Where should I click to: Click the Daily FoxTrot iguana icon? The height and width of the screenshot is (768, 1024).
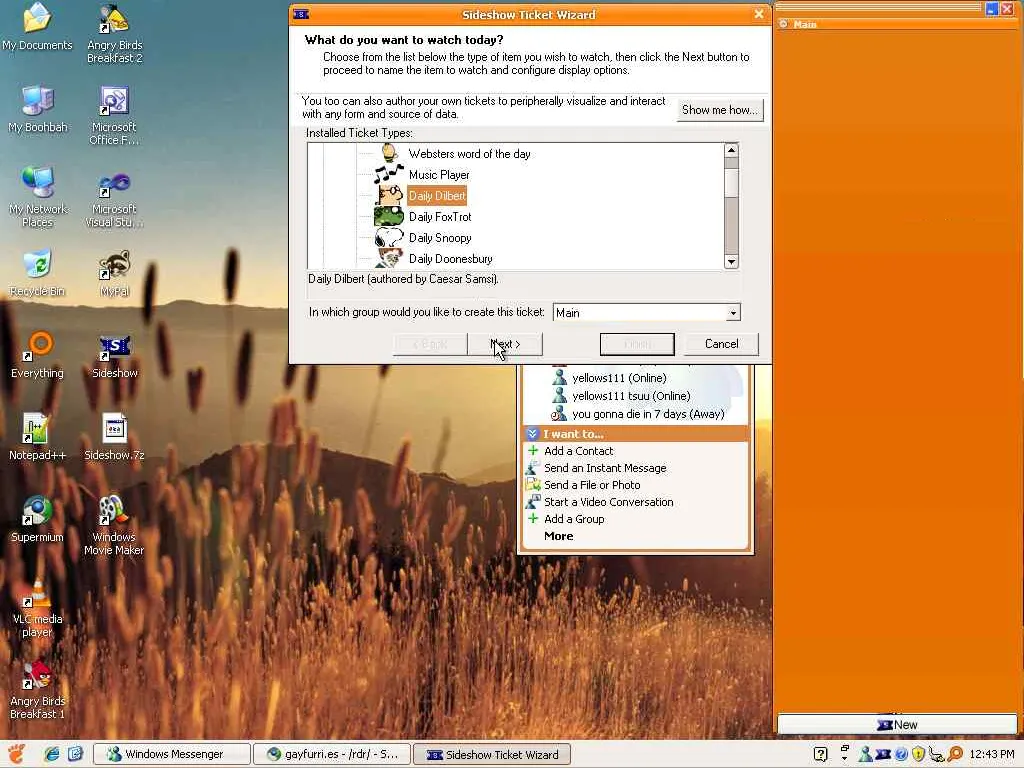(x=389, y=216)
